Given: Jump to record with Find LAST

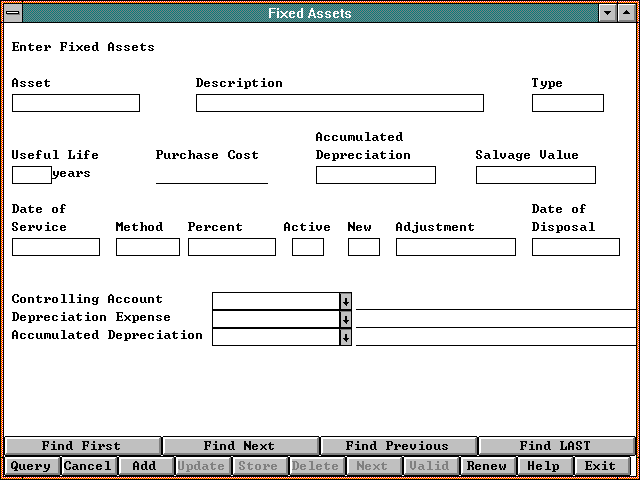Looking at the screenshot, I should pyautogui.click(x=555, y=446).
